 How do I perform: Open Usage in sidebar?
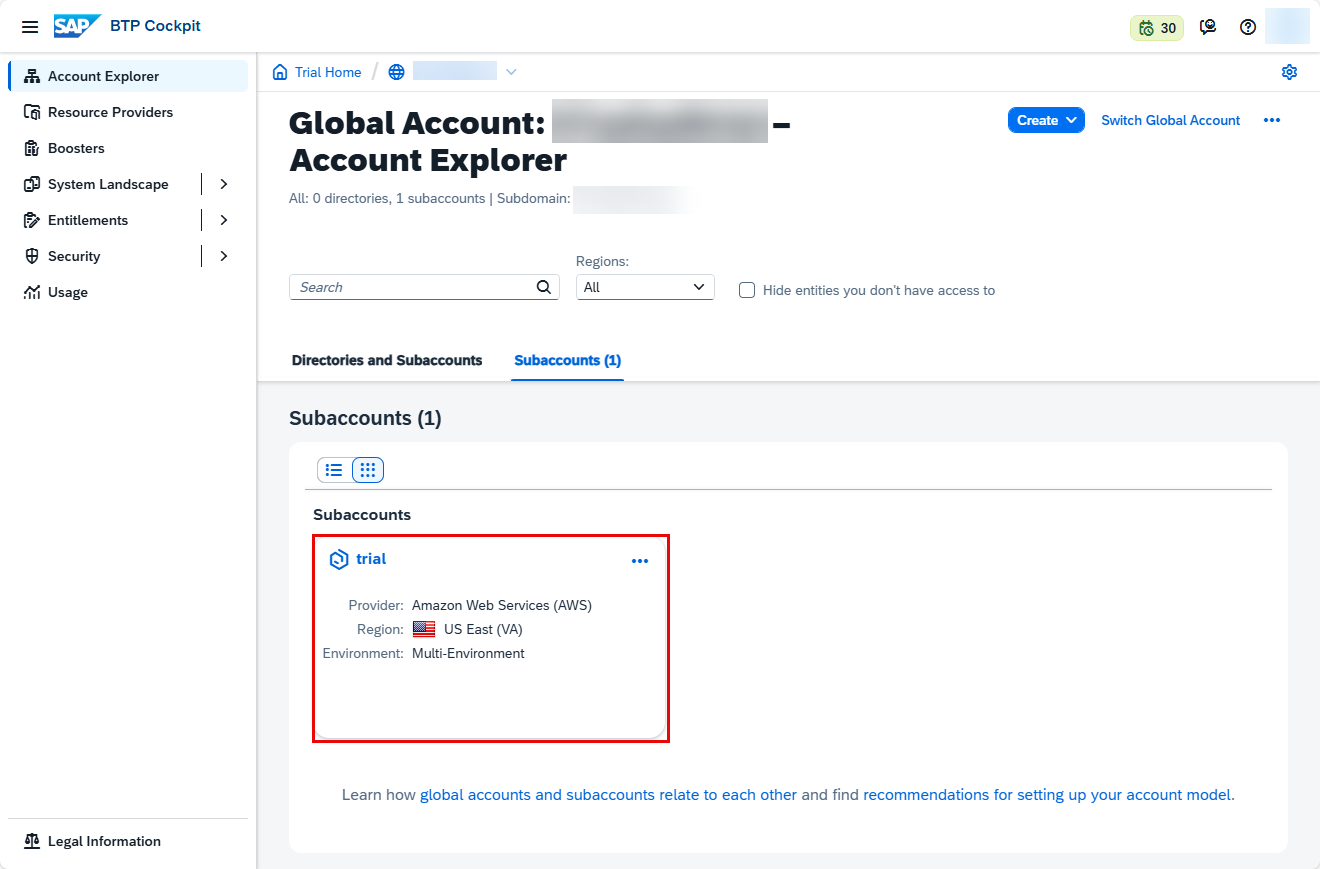click(68, 292)
